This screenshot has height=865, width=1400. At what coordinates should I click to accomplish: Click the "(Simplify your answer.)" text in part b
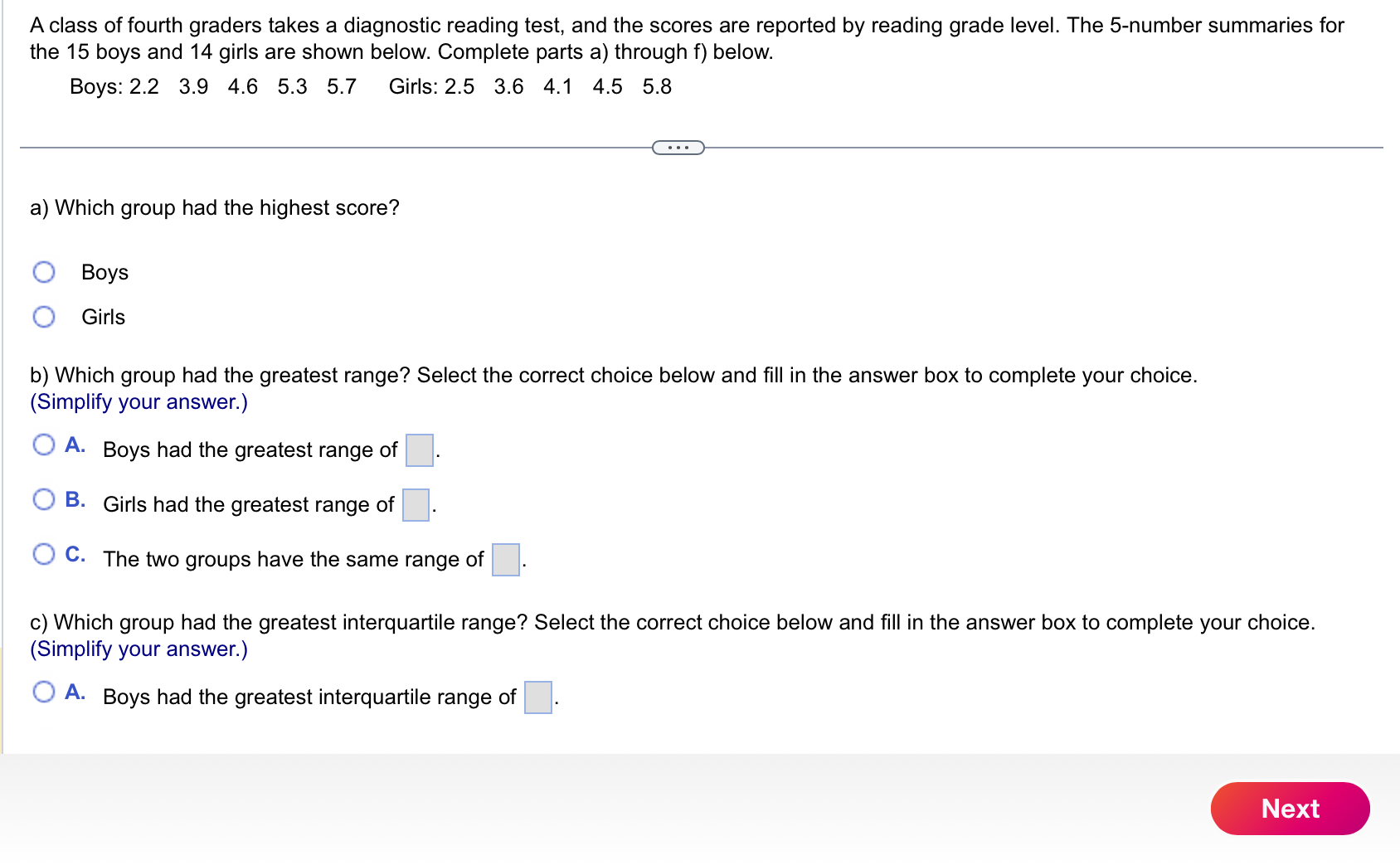pyautogui.click(x=138, y=401)
